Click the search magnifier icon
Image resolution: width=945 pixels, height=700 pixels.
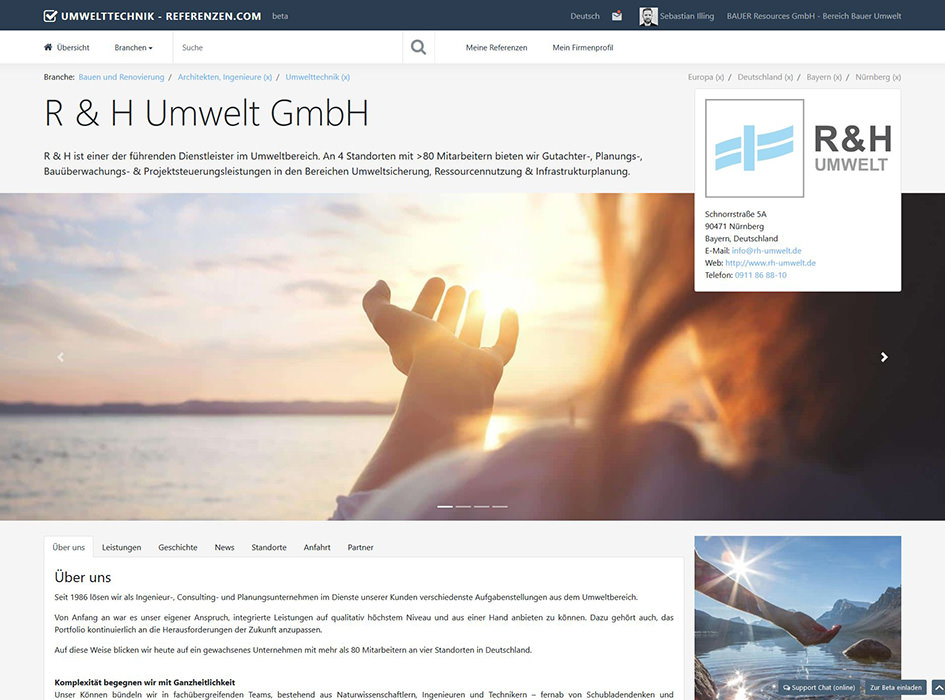tap(418, 46)
